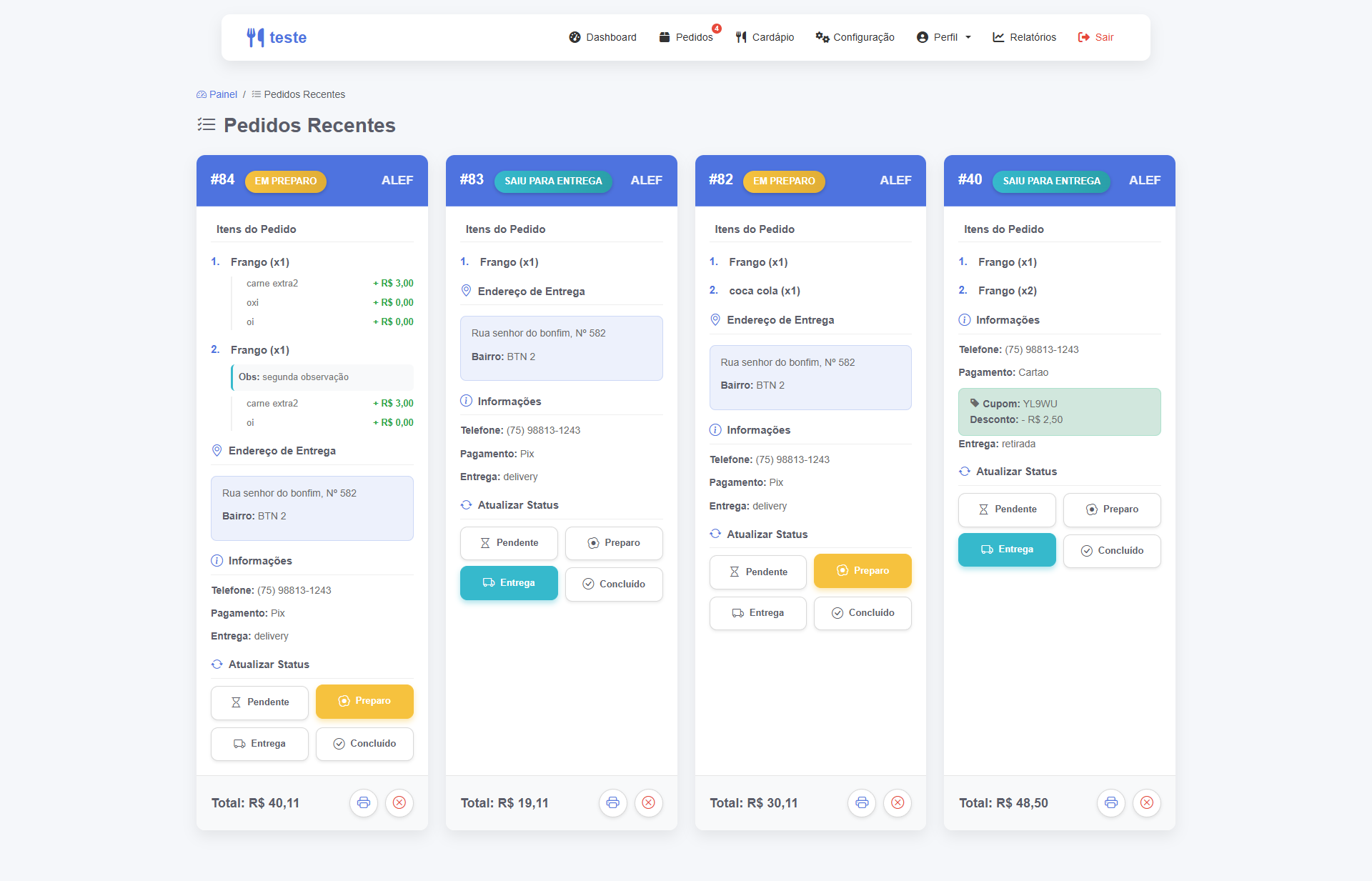
Task: Click the Painel breadcrumb dashboard icon
Action: click(x=202, y=94)
